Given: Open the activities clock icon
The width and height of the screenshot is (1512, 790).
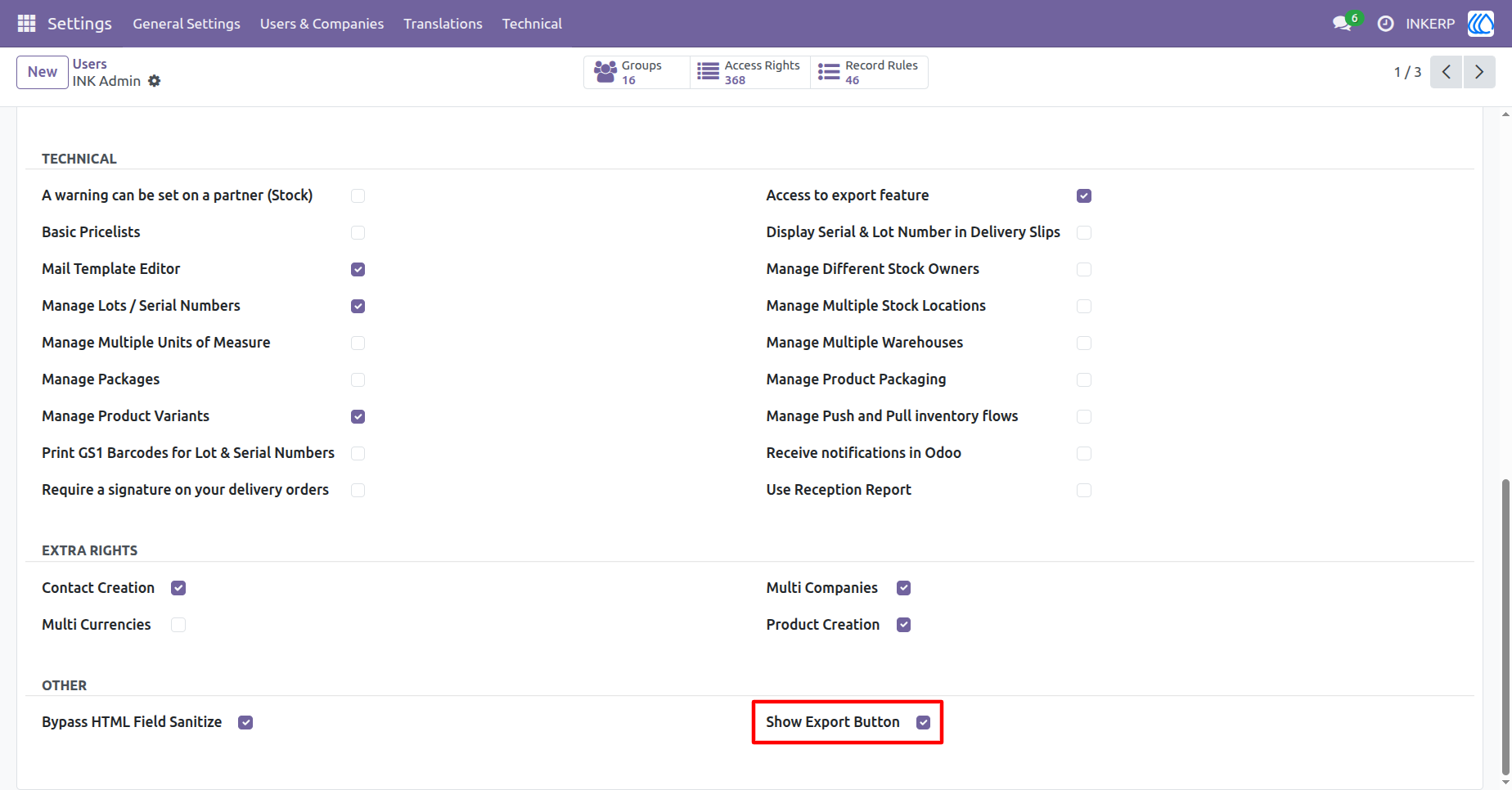Looking at the screenshot, I should pos(1385,24).
